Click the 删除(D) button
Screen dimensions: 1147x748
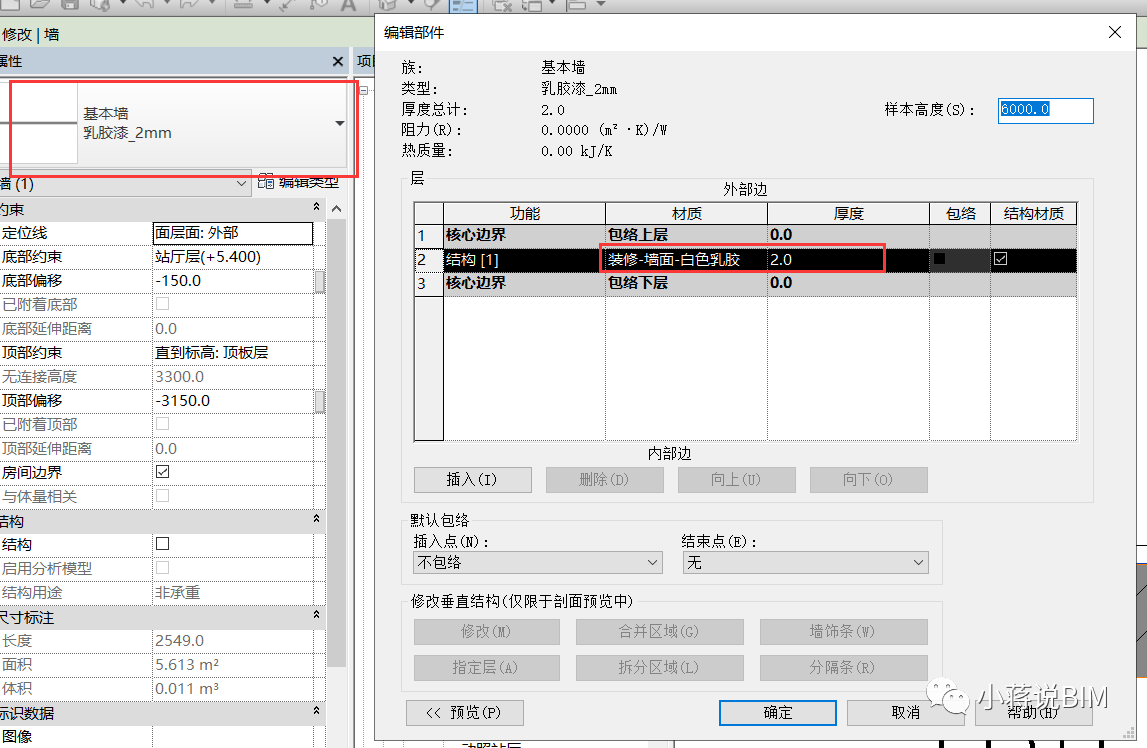[604, 480]
